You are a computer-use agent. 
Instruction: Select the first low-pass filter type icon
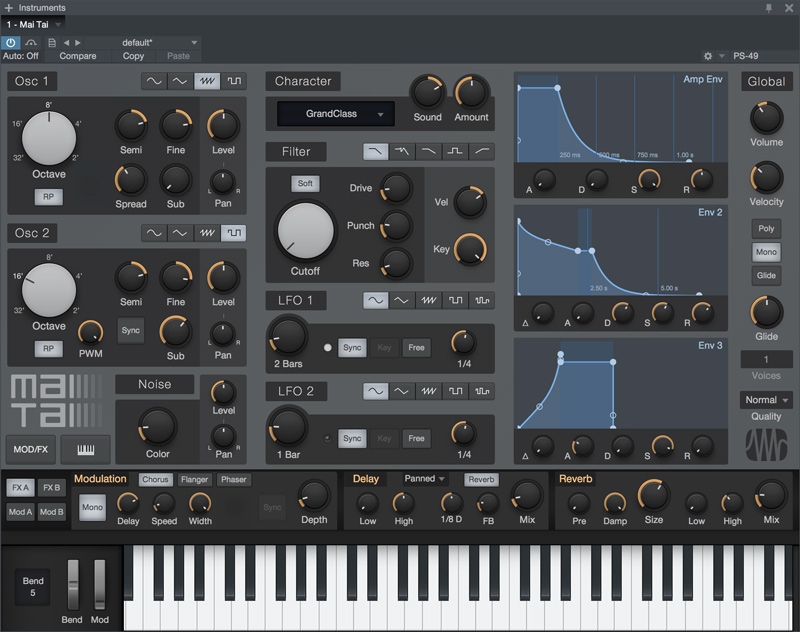pos(376,151)
